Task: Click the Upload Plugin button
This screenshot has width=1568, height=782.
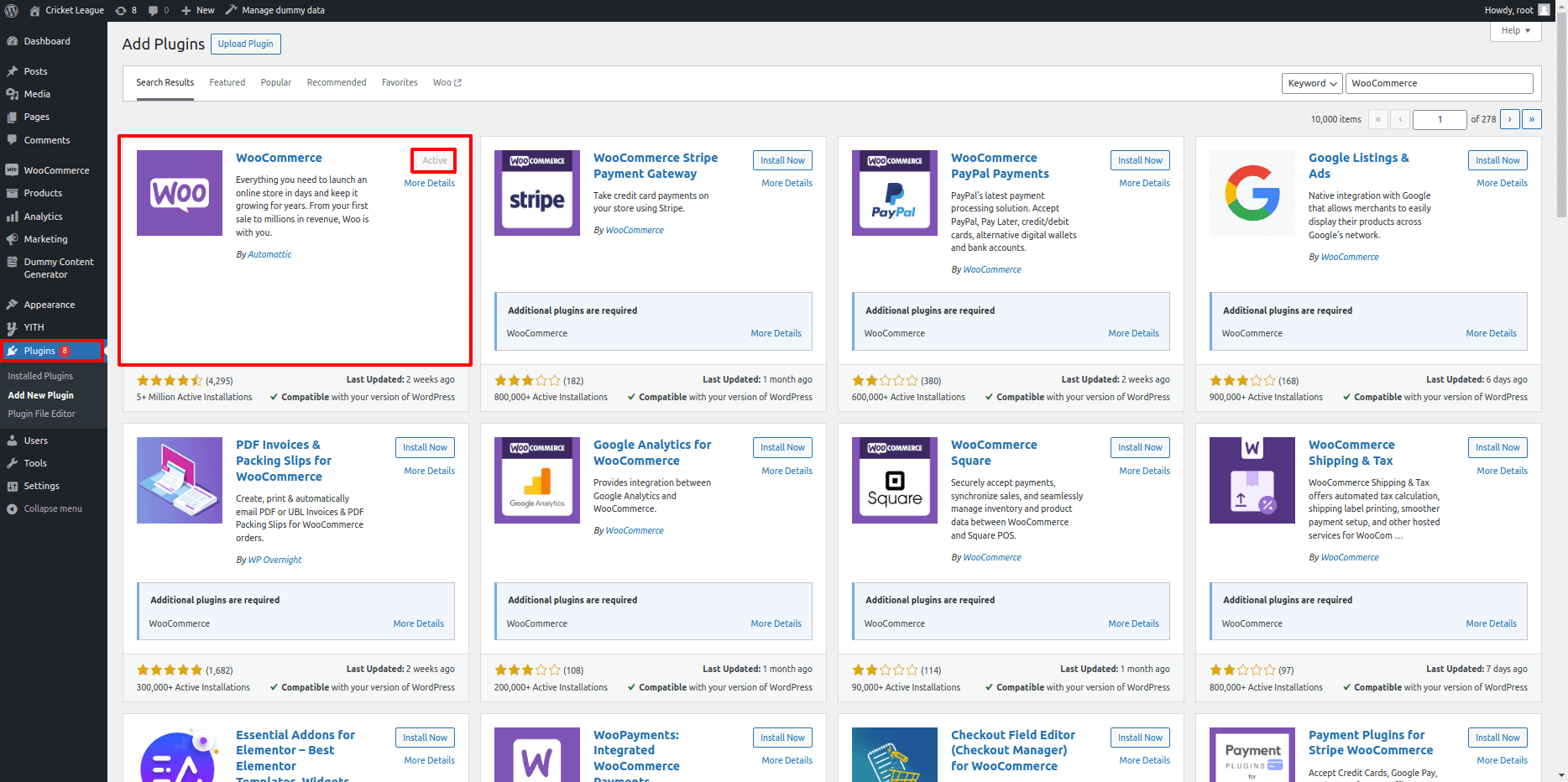Action: [x=245, y=44]
